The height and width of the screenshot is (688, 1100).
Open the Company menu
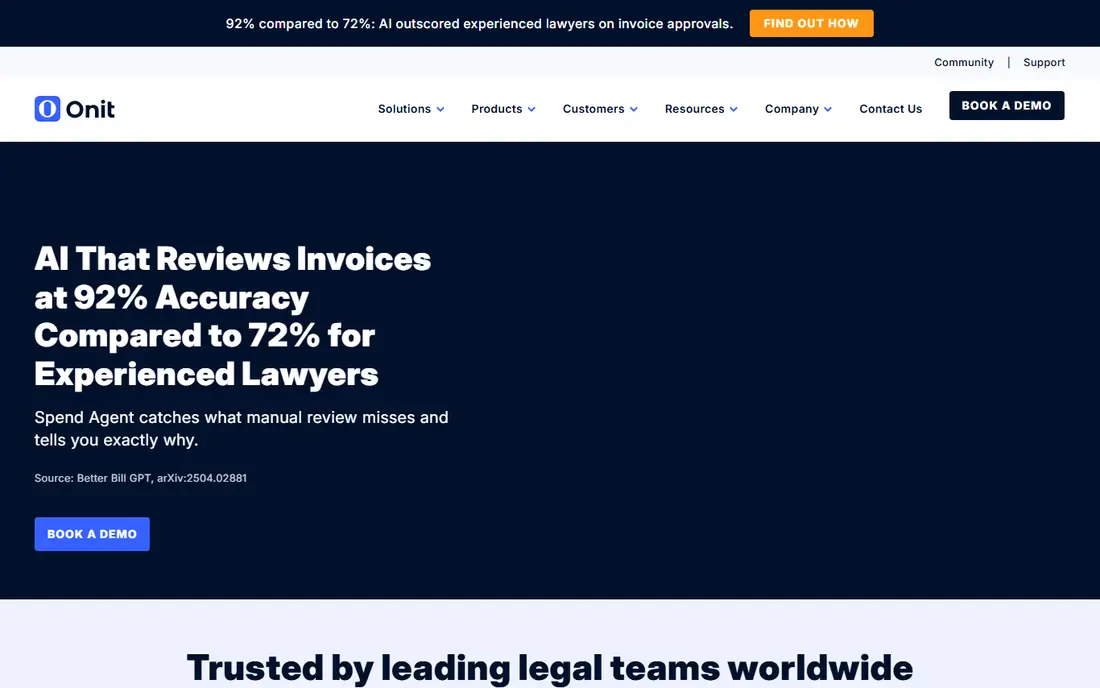(791, 109)
